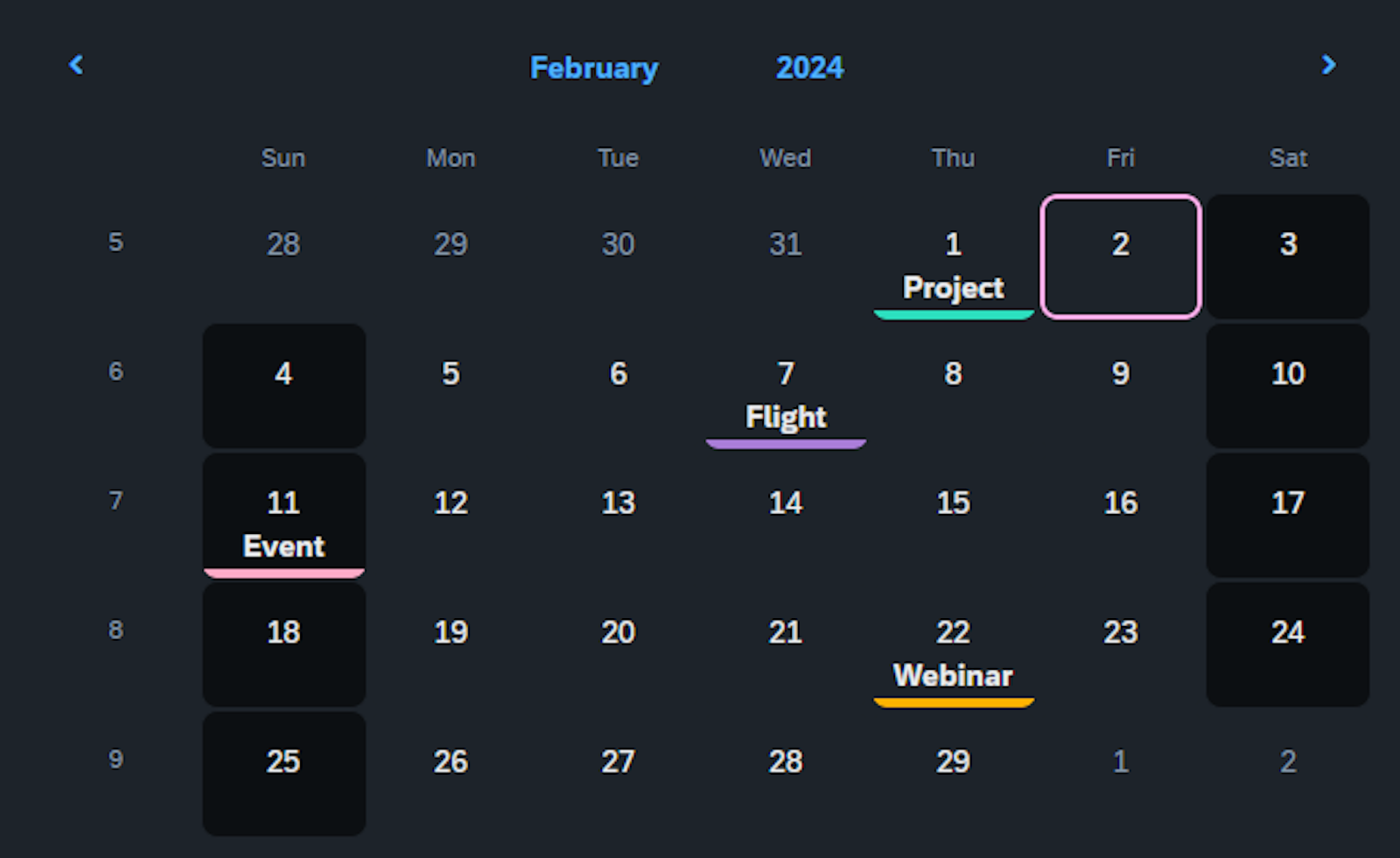Click the Project event on February 1
1400x858 pixels.
click(x=953, y=287)
